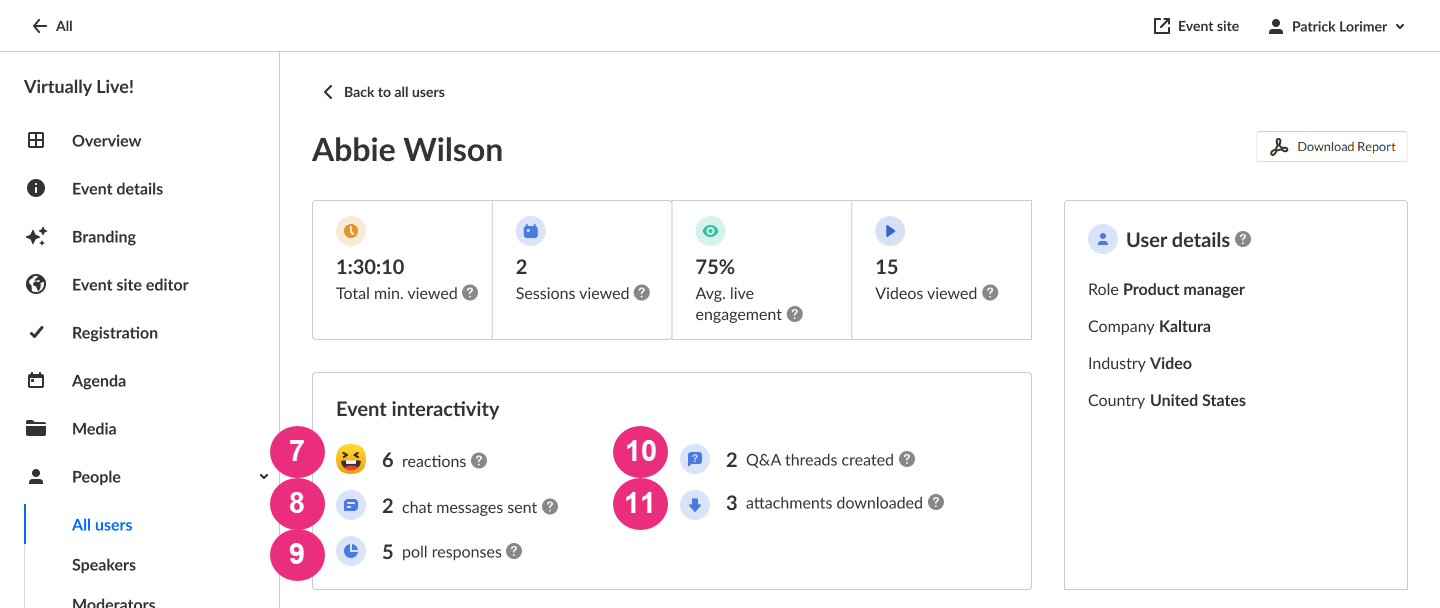Click the help icon beside User details
This screenshot has width=1440, height=608.
click(x=1243, y=240)
